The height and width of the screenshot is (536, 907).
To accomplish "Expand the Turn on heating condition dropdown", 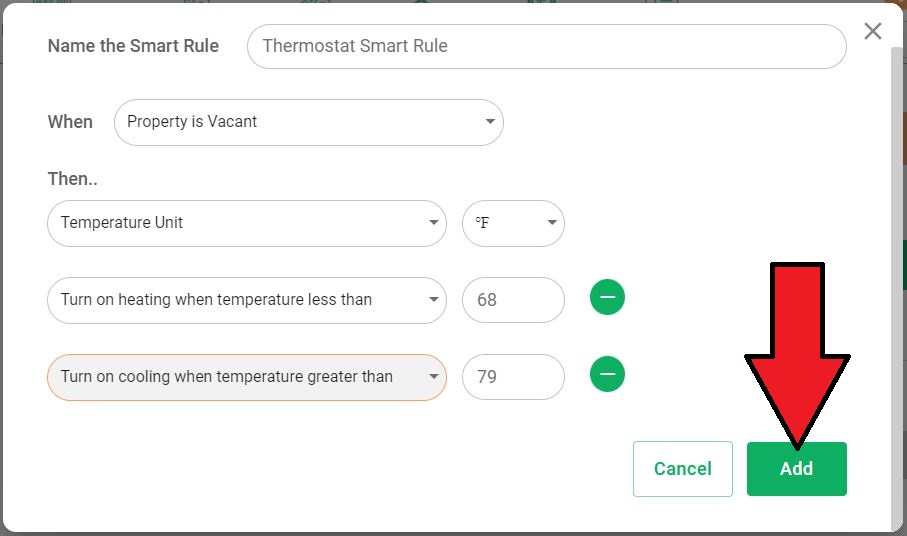I will pyautogui.click(x=247, y=300).
